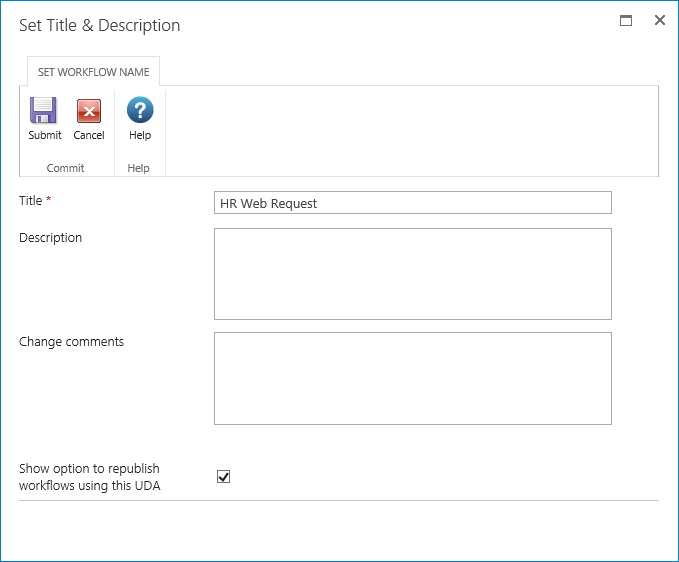Open Help via the question mark icon
Image resolution: width=679 pixels, height=562 pixels.
pyautogui.click(x=140, y=111)
